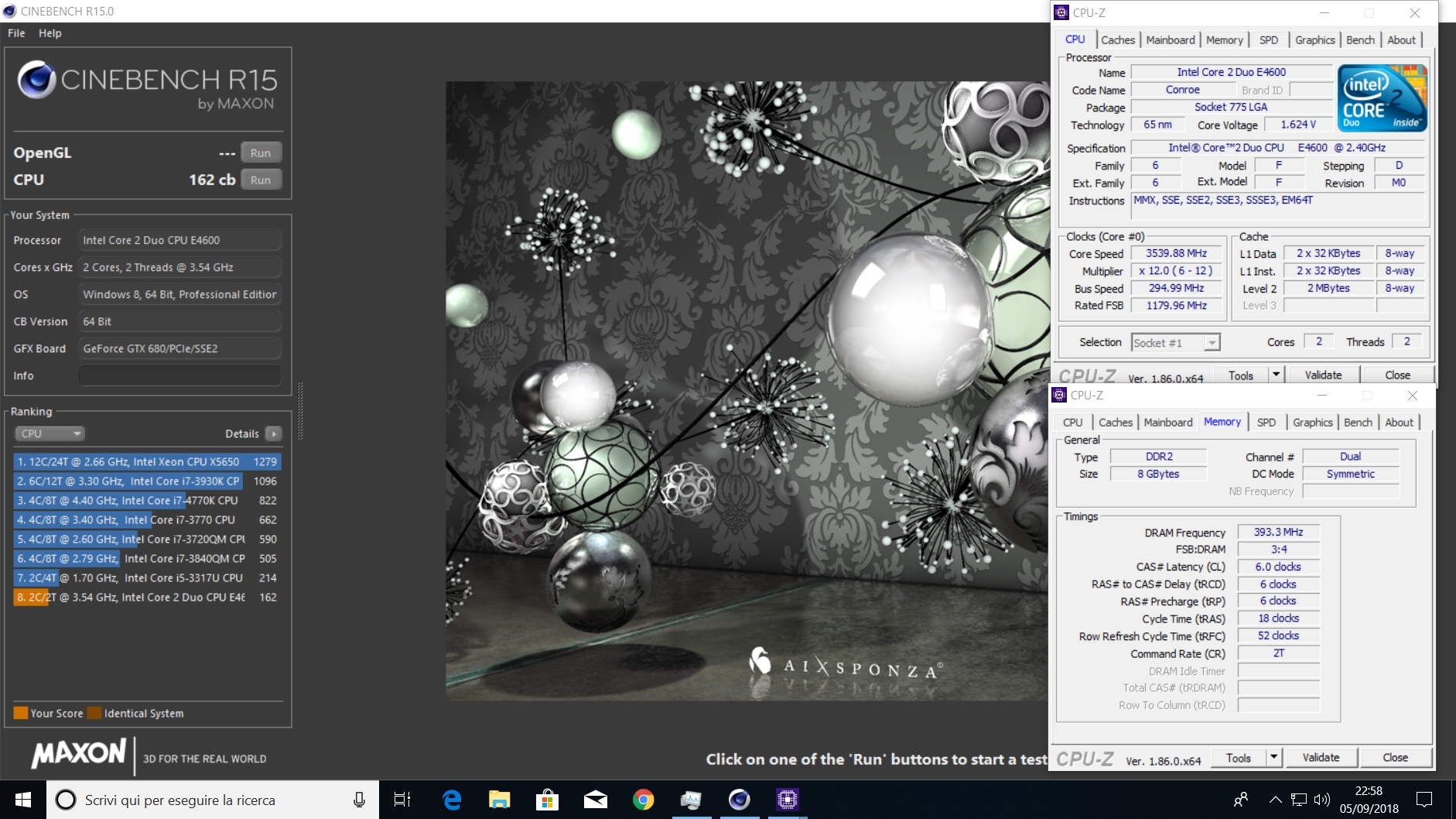Launch Google Chrome from taskbar
Image resolution: width=1456 pixels, height=819 pixels.
point(643,800)
